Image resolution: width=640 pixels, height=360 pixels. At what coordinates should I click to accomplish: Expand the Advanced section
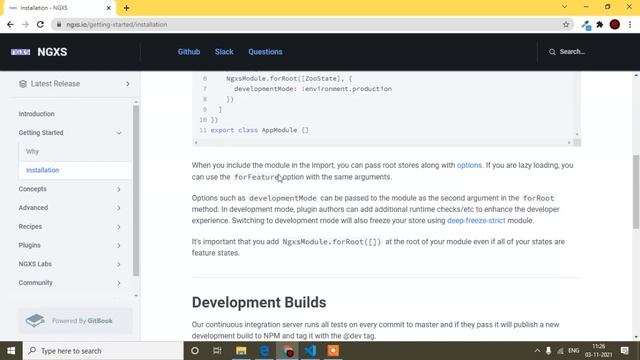(x=119, y=208)
